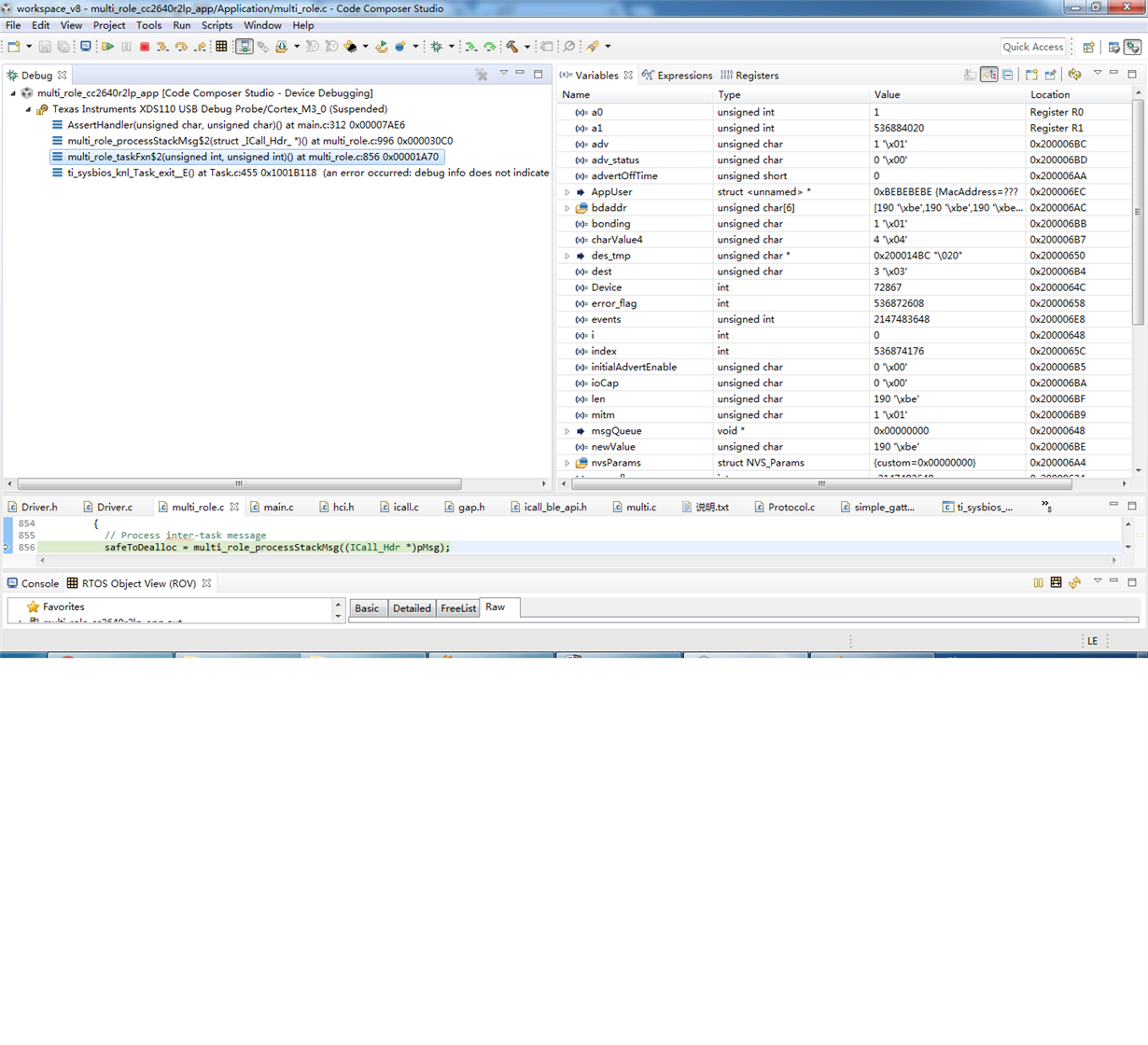Select the Detailed tab in ROV
This screenshot has width=1148, height=1045.
[x=412, y=607]
